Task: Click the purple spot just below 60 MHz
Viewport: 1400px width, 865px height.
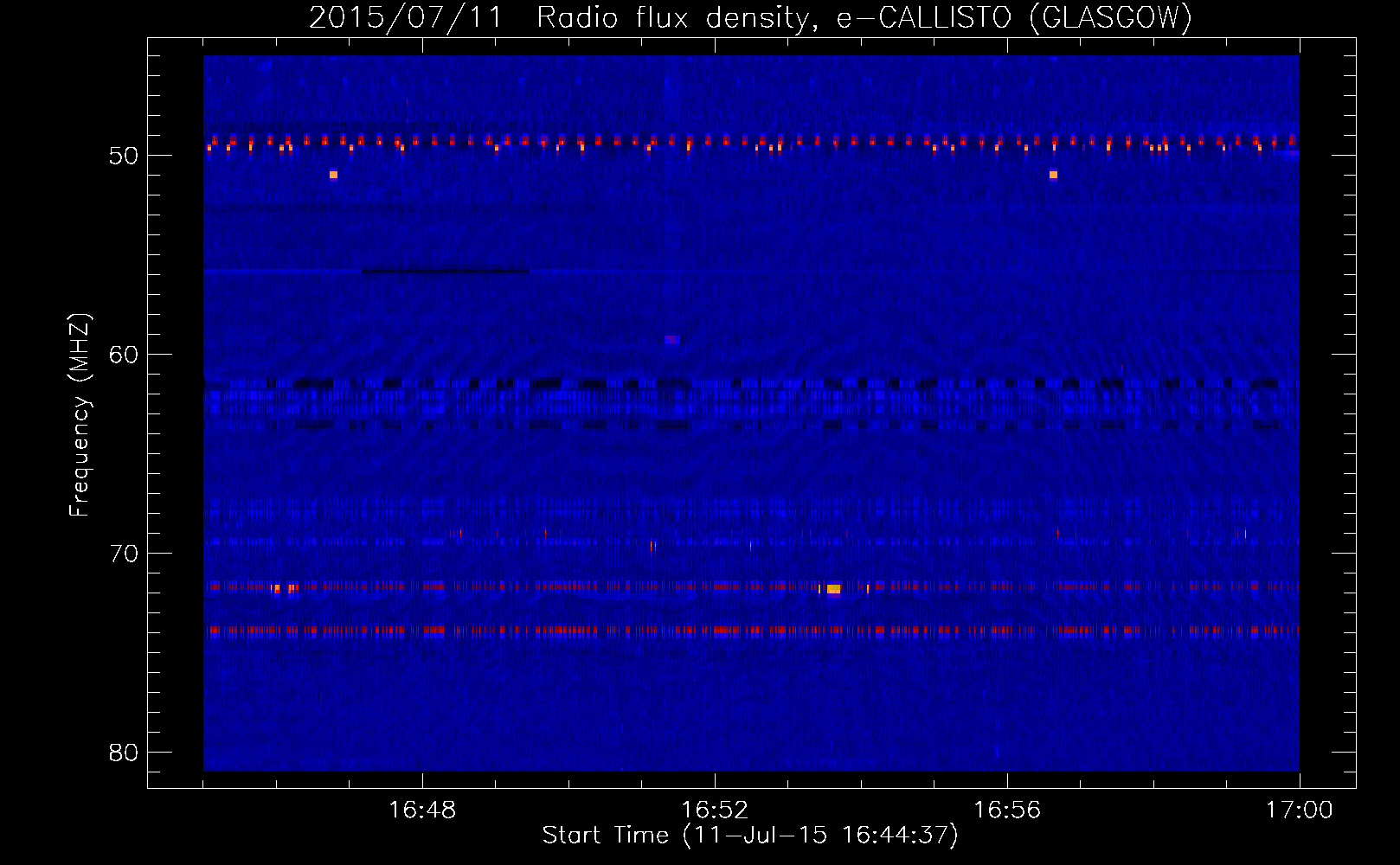Action: click(x=672, y=340)
